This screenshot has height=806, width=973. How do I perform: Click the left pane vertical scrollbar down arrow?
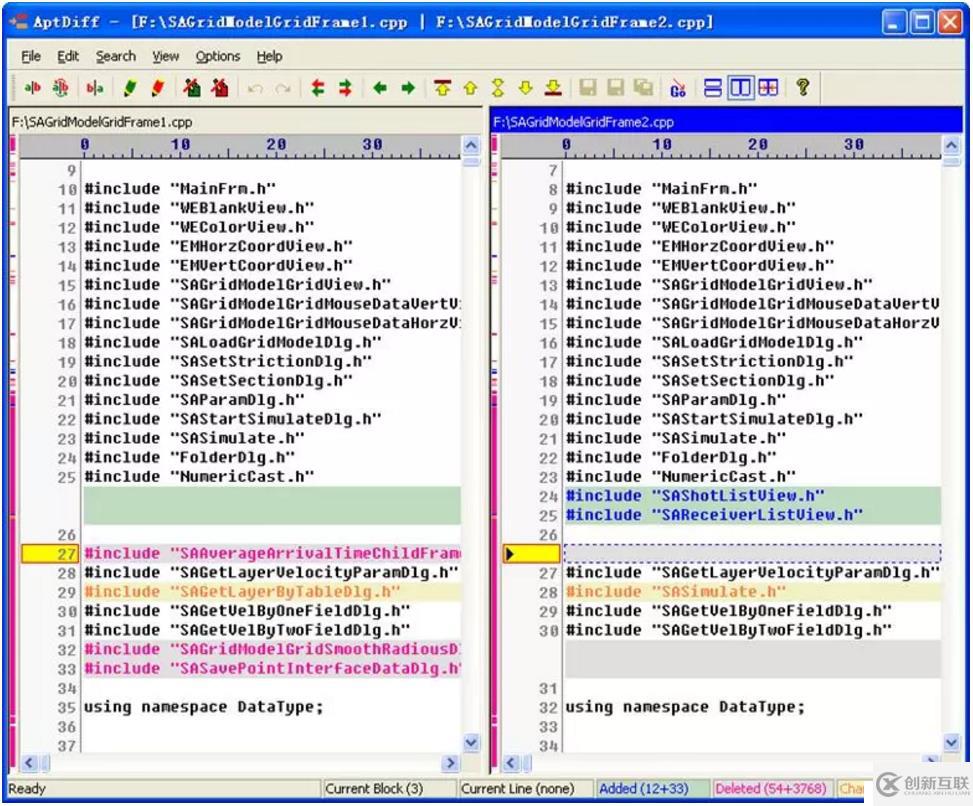(472, 741)
